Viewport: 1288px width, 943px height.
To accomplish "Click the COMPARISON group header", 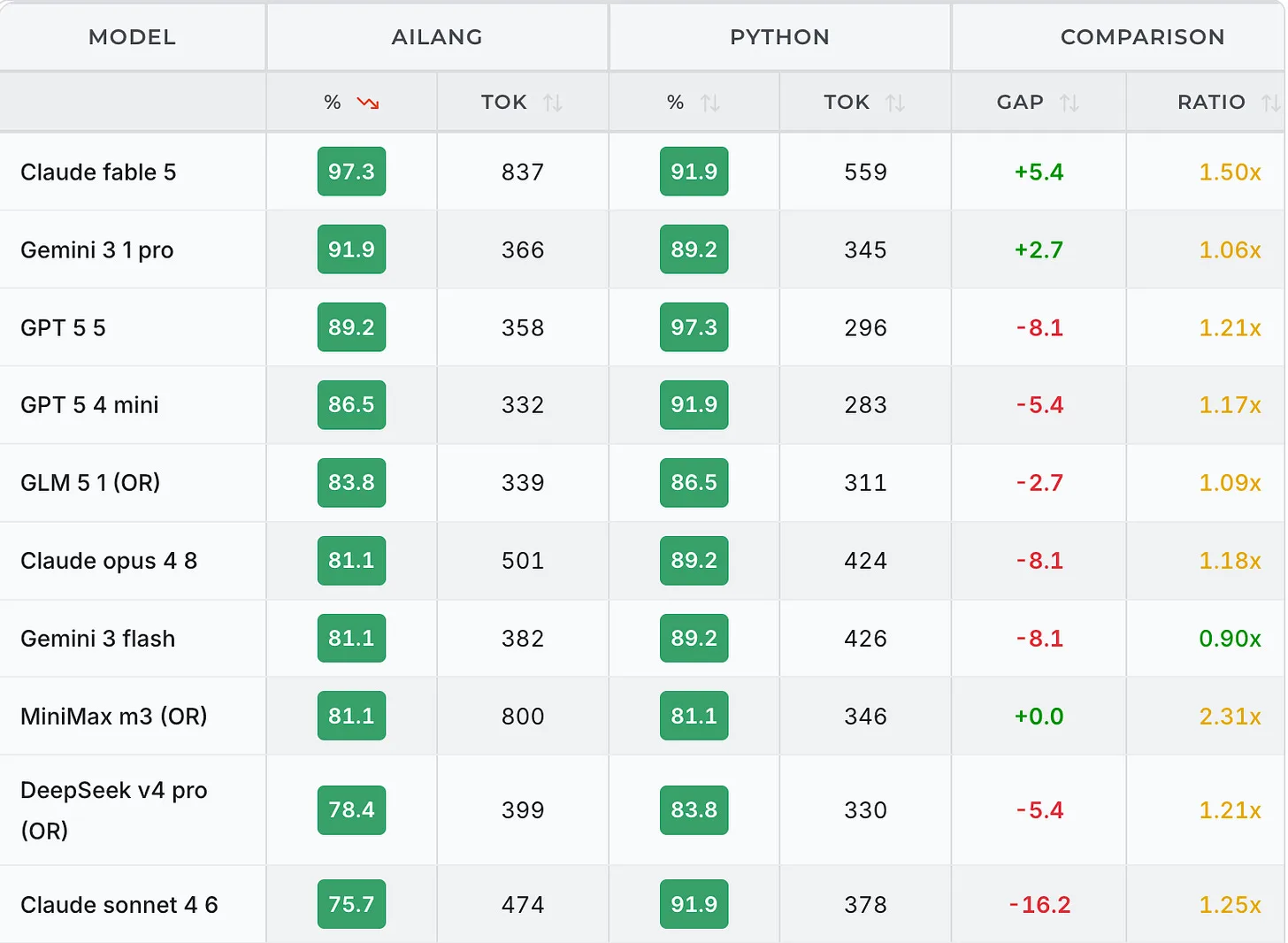I will coord(1142,37).
